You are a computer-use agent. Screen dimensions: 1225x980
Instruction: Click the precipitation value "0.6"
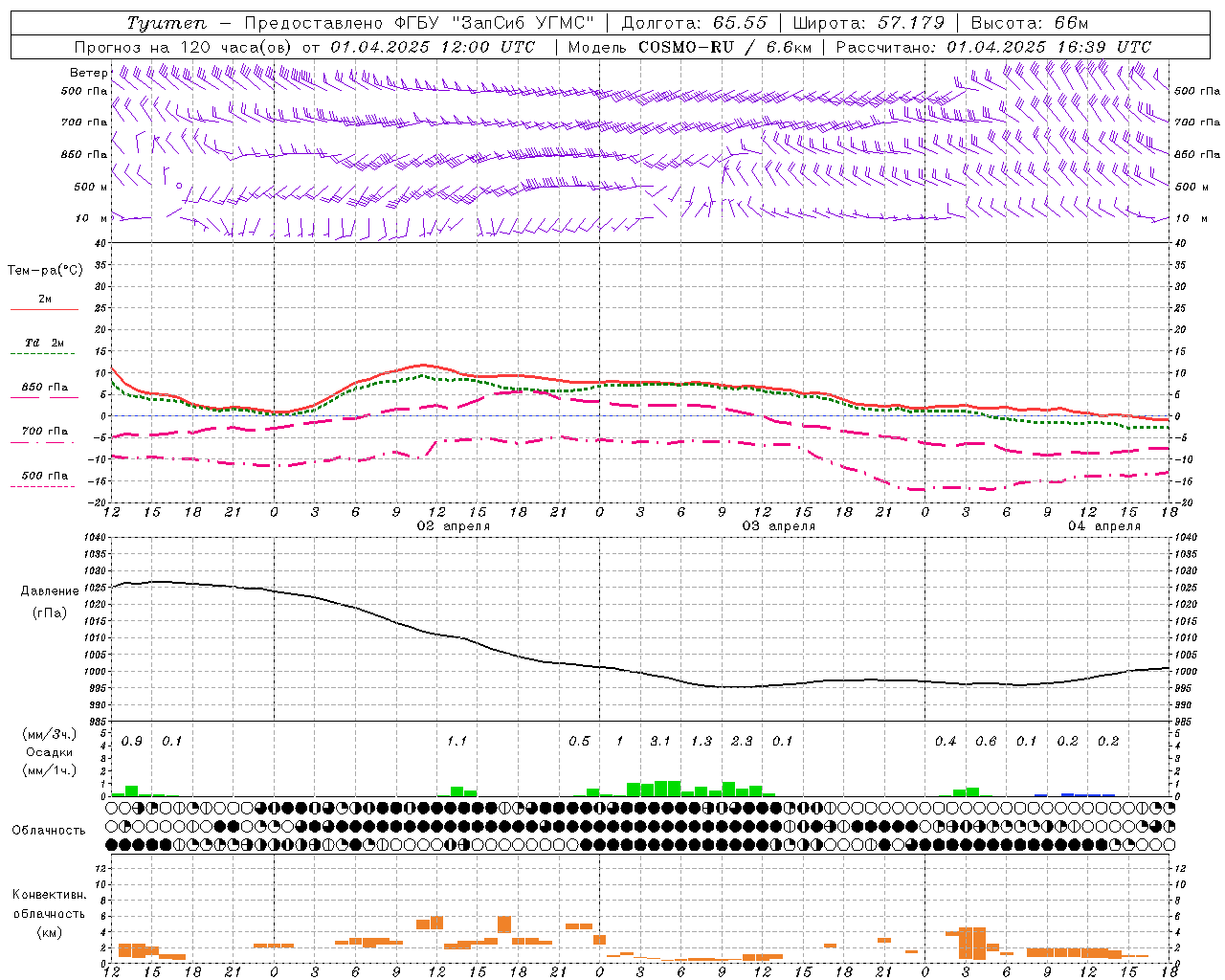(x=986, y=742)
